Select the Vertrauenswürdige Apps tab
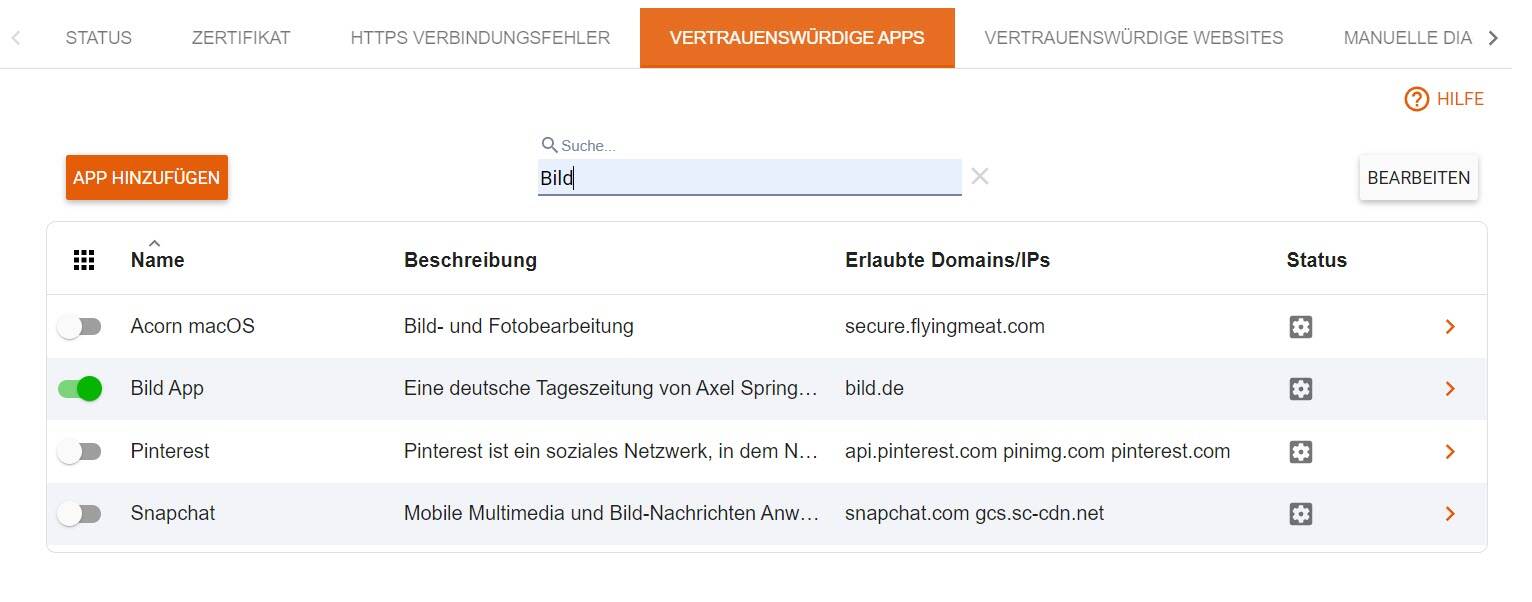Viewport: 1532px width, 602px height. click(797, 38)
